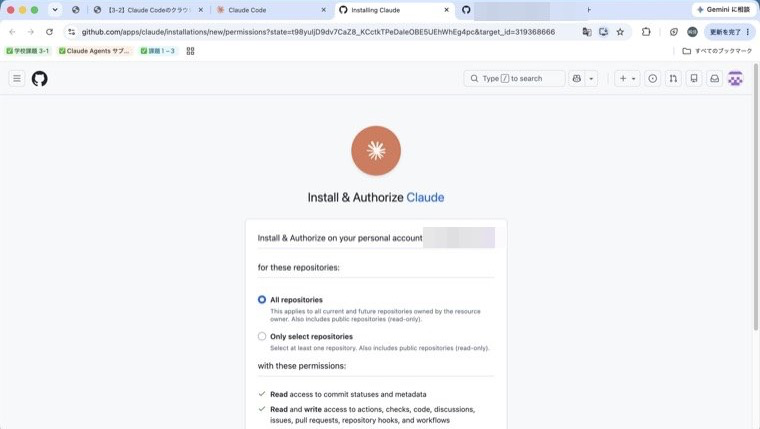Select Only select repositories option
The height and width of the screenshot is (429, 760).
tap(262, 336)
